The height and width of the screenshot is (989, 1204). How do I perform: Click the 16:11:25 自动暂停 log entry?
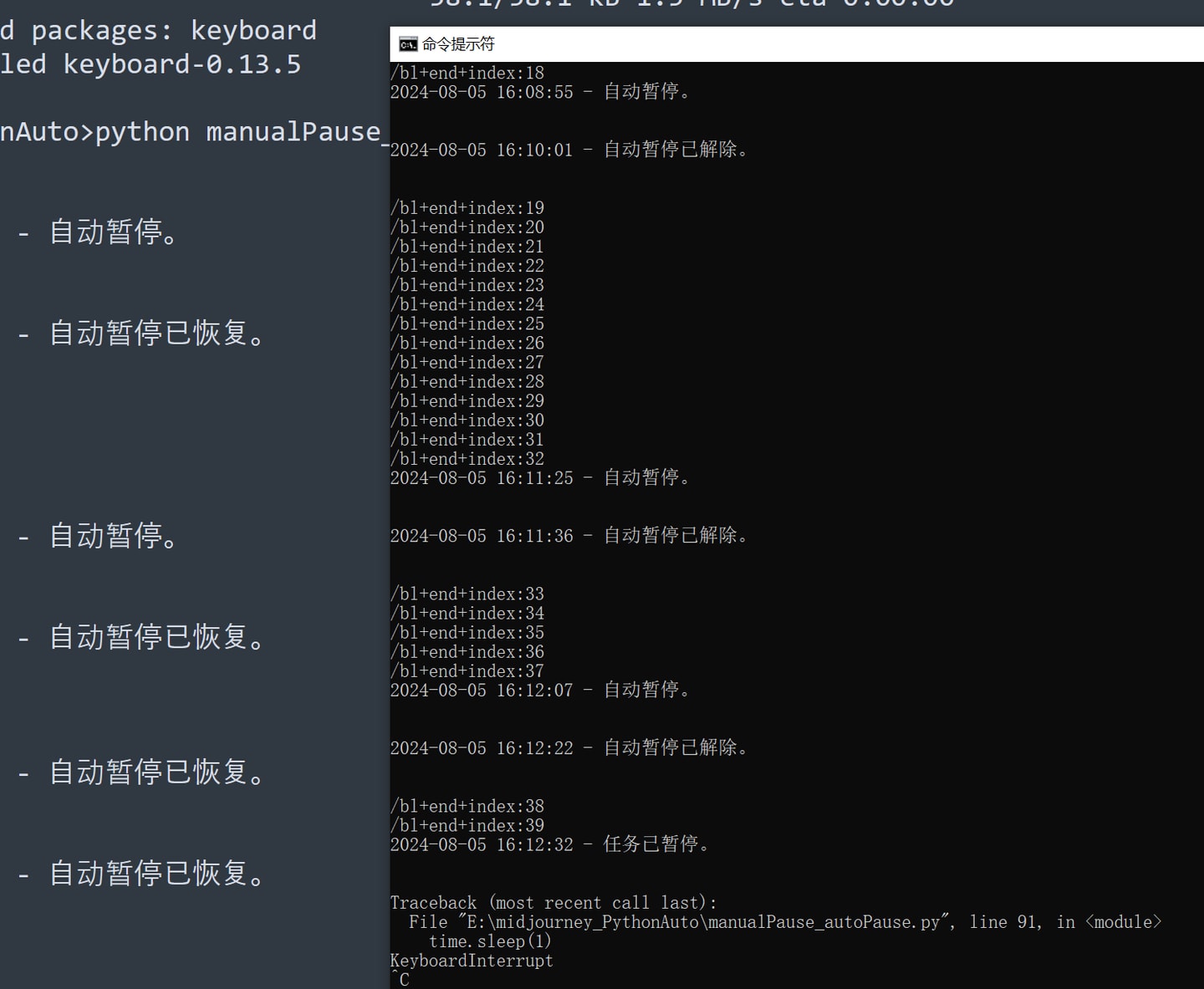540,478
